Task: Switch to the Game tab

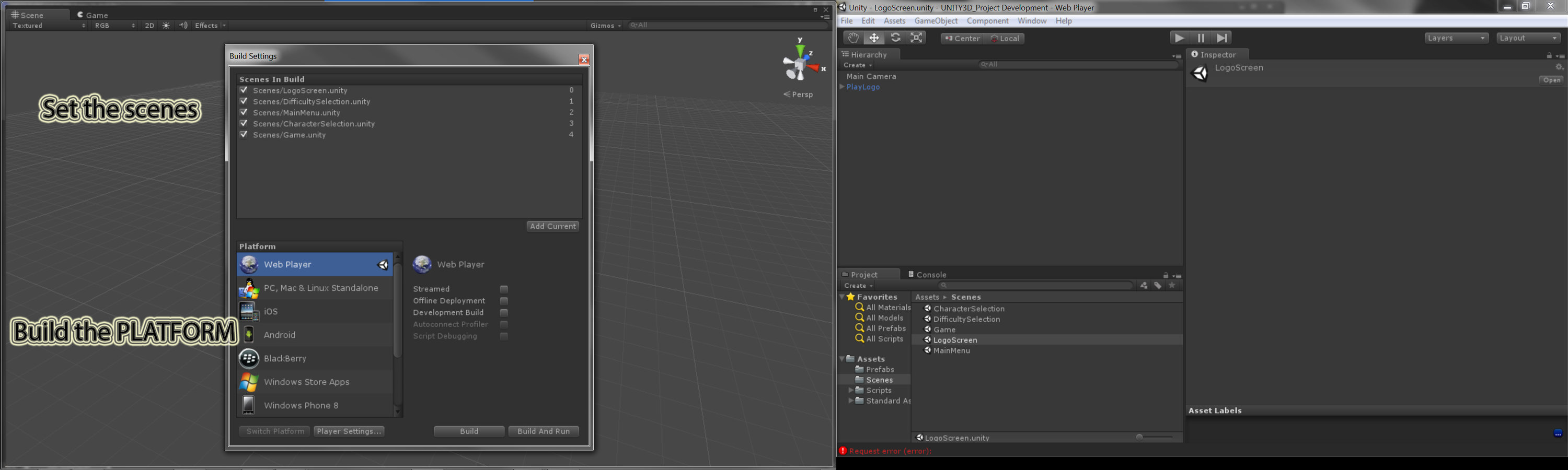Action: [93, 15]
